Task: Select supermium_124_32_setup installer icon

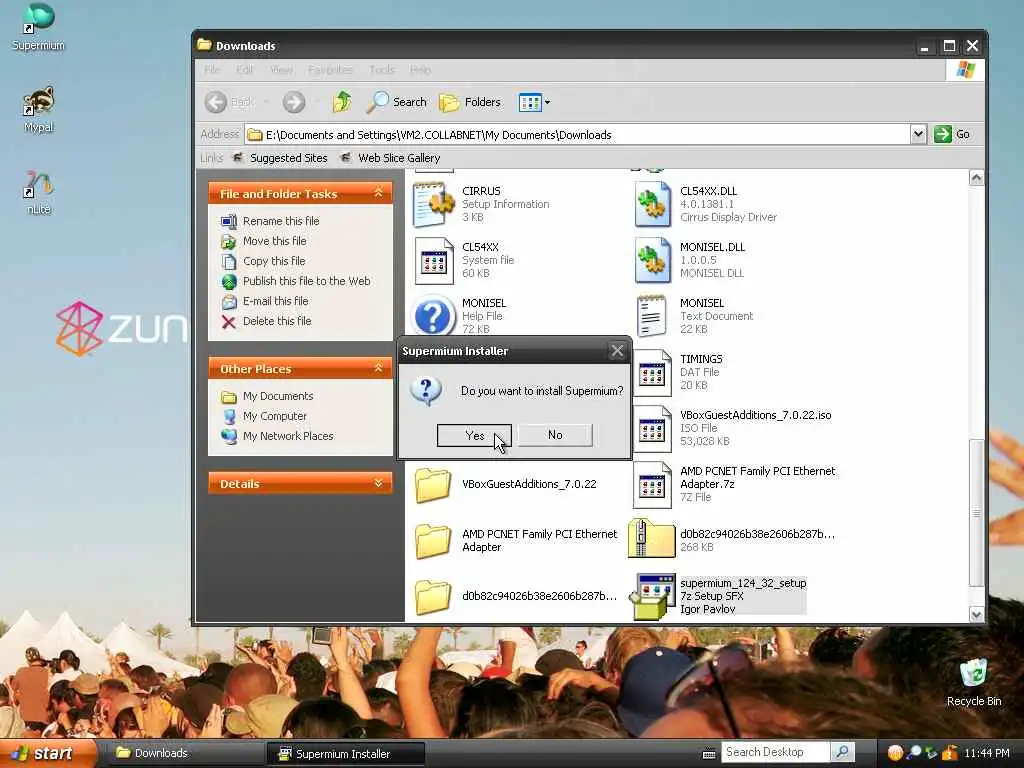Action: tap(651, 596)
